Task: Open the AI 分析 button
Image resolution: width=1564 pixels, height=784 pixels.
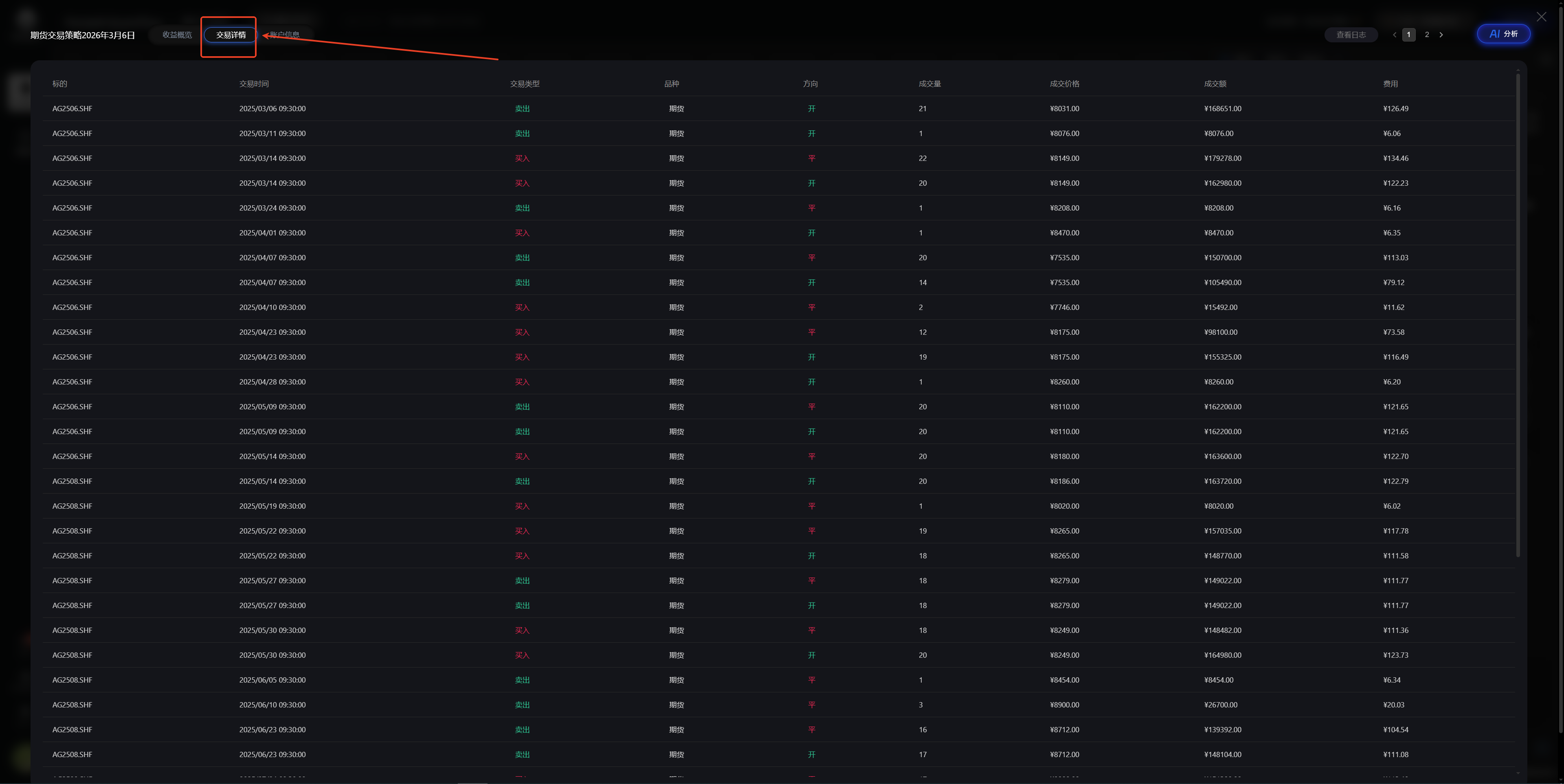Action: [1503, 34]
